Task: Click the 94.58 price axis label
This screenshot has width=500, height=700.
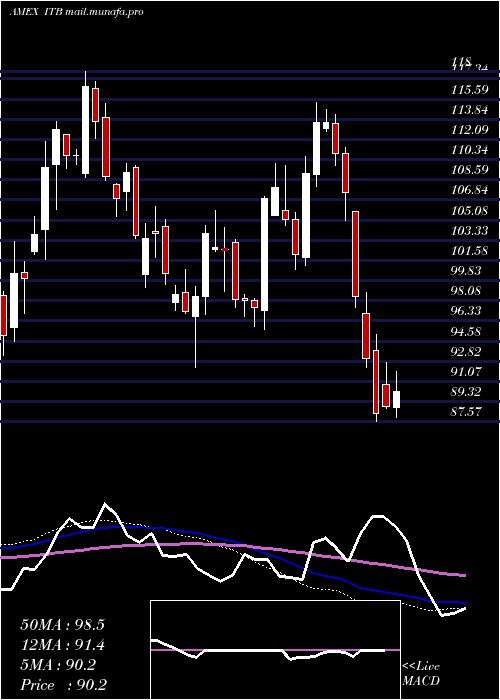Action: pos(466,331)
